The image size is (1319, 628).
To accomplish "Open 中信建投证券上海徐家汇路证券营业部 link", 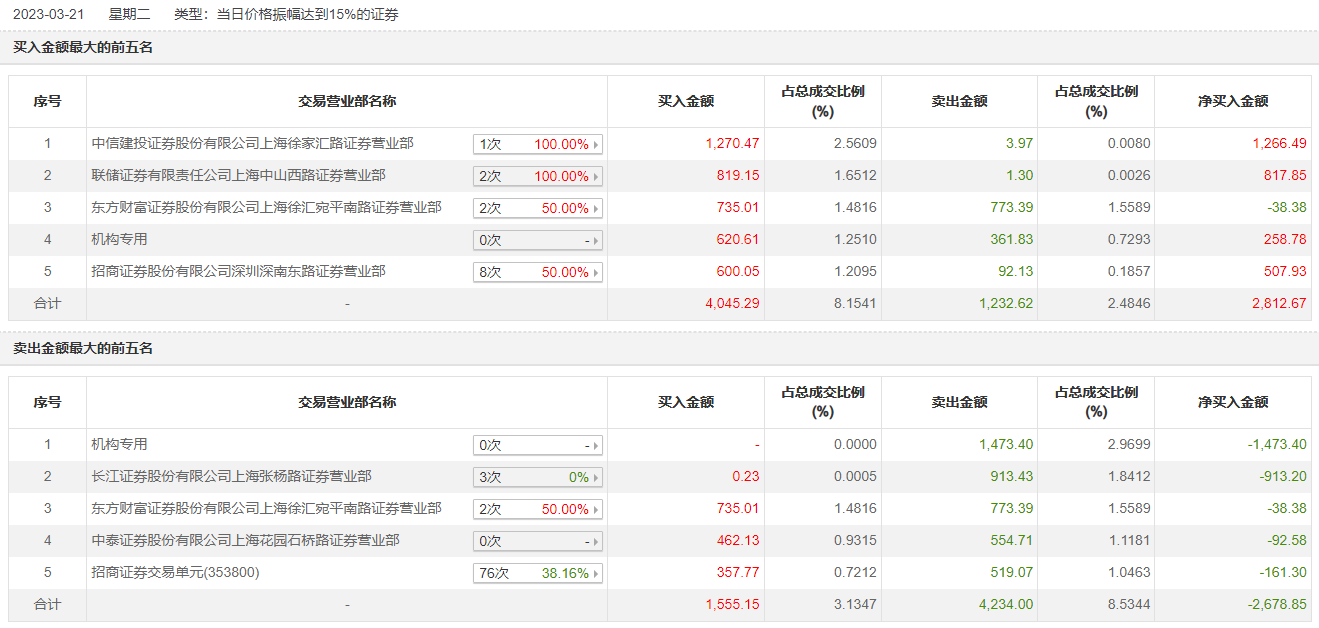I will (x=252, y=143).
